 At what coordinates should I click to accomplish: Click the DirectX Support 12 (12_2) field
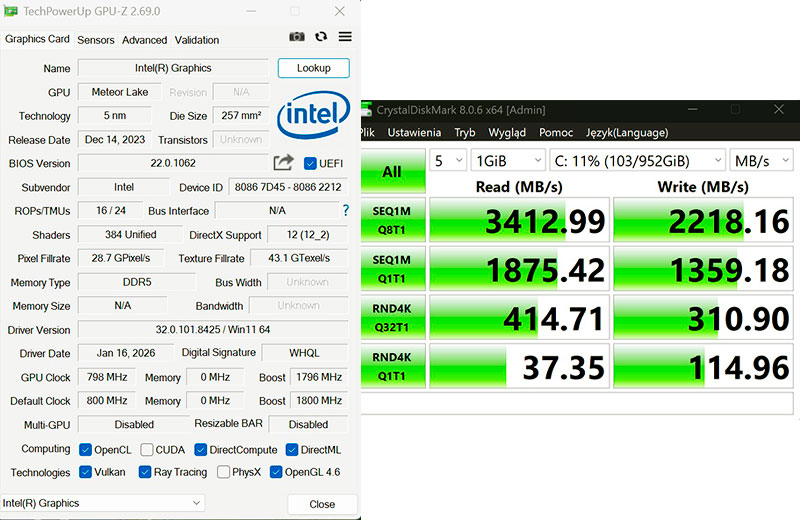(308, 234)
